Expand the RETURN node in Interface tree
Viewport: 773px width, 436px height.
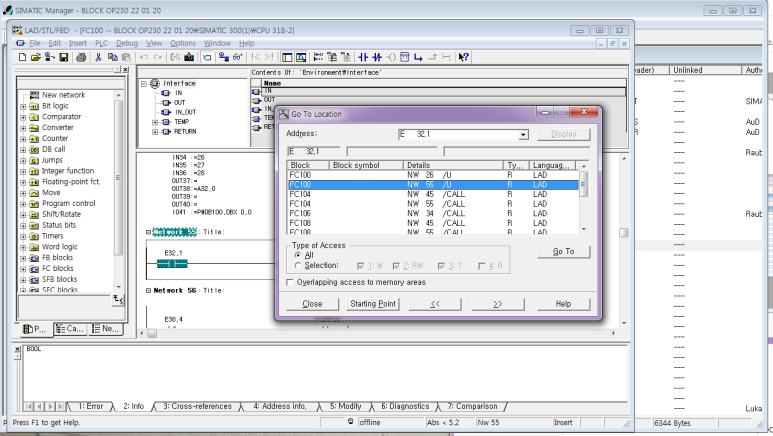[x=155, y=132]
